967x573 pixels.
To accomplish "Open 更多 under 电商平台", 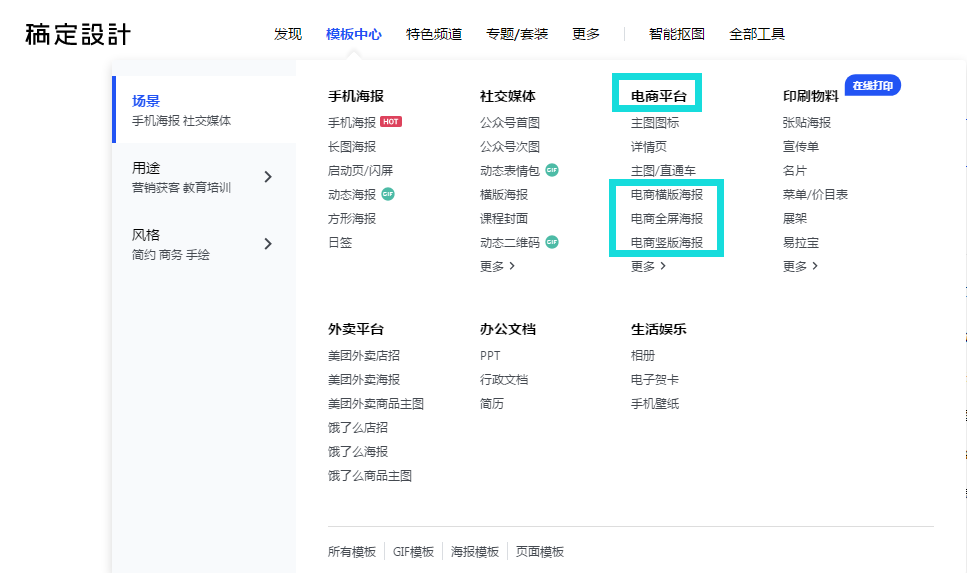I will coord(648,266).
